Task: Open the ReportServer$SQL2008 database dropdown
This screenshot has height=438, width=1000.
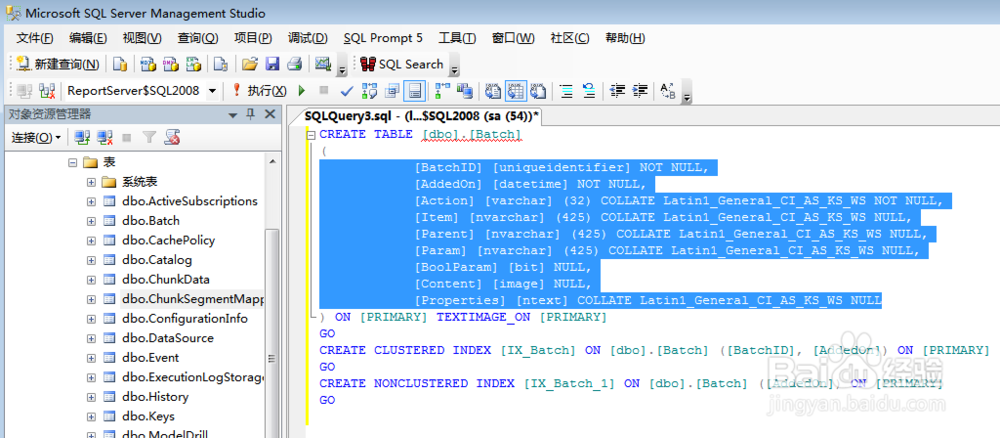Action: (x=212, y=91)
